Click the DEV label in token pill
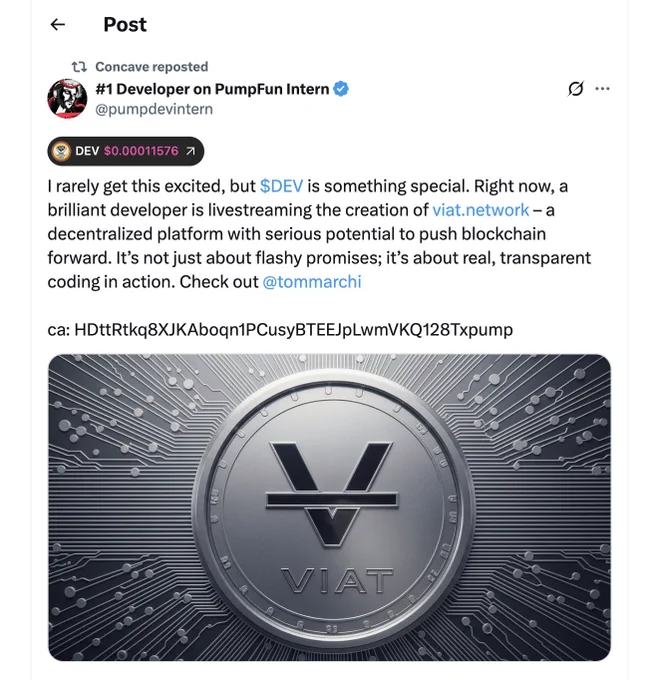This screenshot has height=680, width=656. pos(87,151)
